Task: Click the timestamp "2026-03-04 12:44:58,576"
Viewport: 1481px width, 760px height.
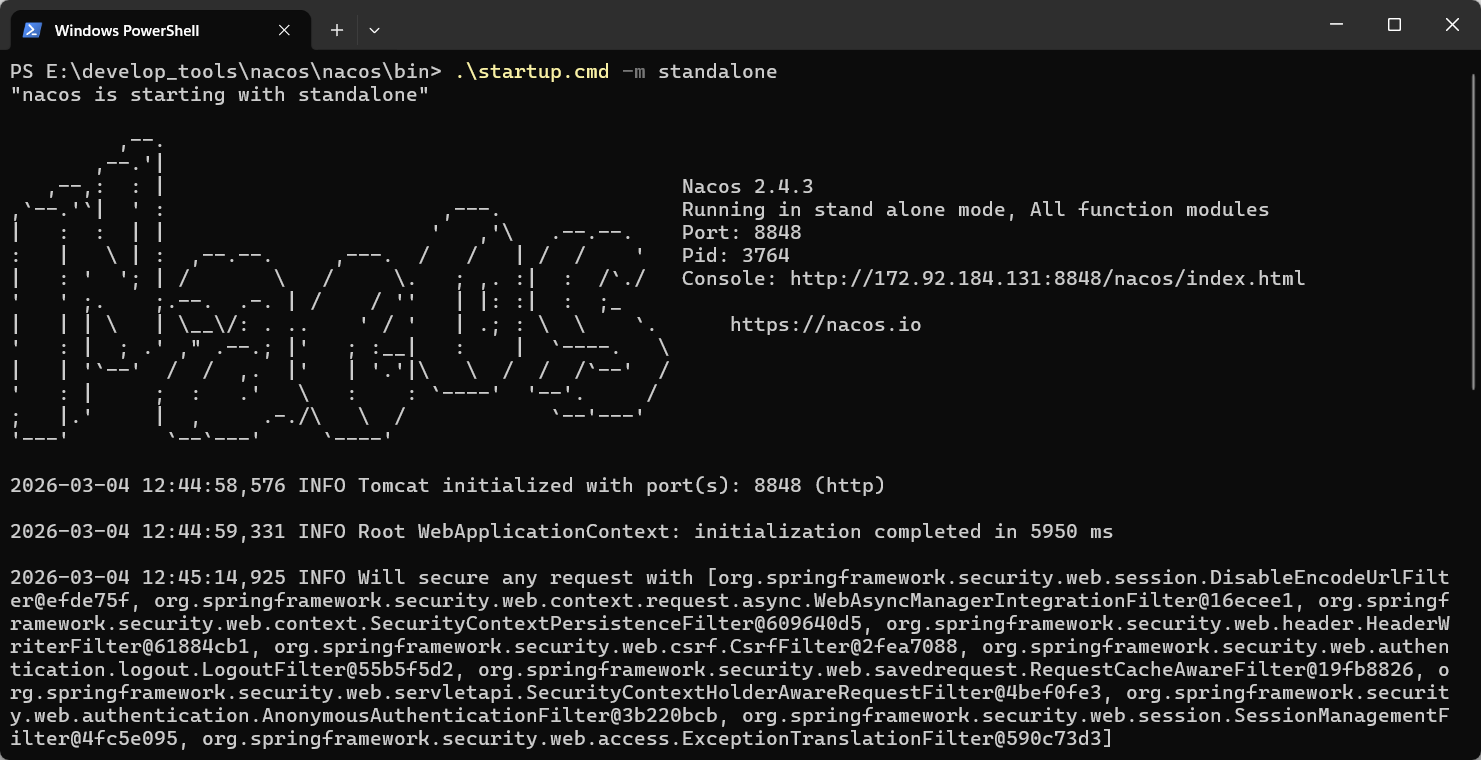Action: click(x=147, y=485)
